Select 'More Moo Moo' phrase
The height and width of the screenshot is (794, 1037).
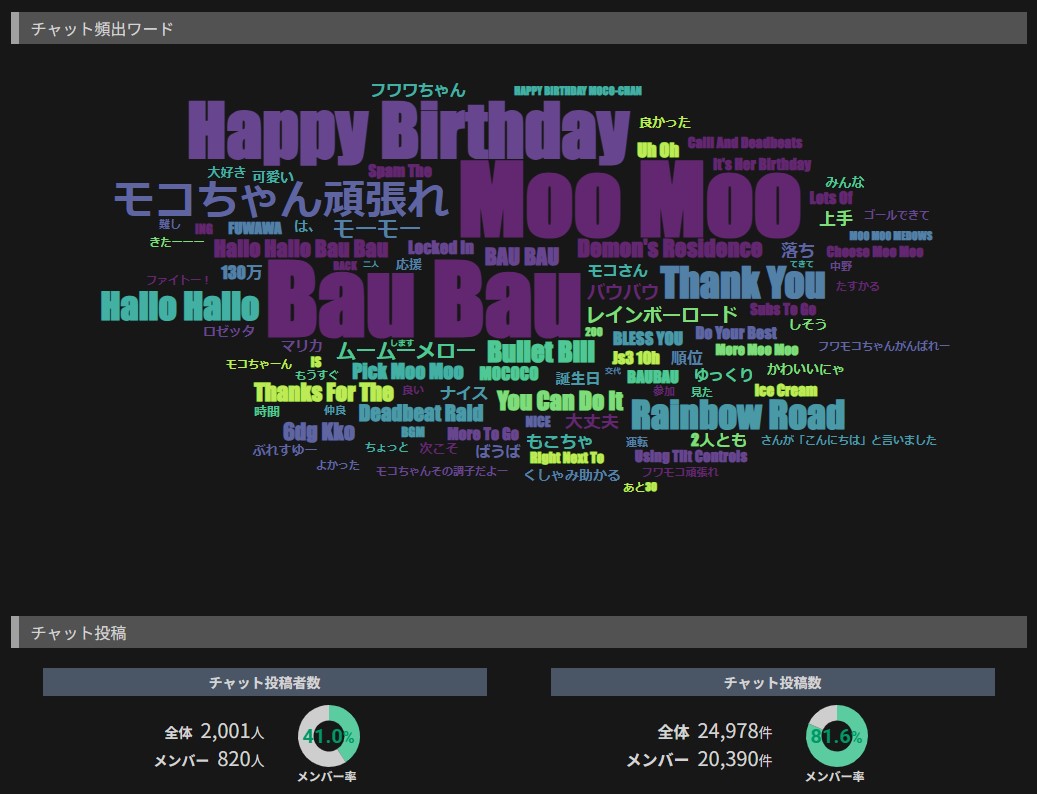click(757, 350)
